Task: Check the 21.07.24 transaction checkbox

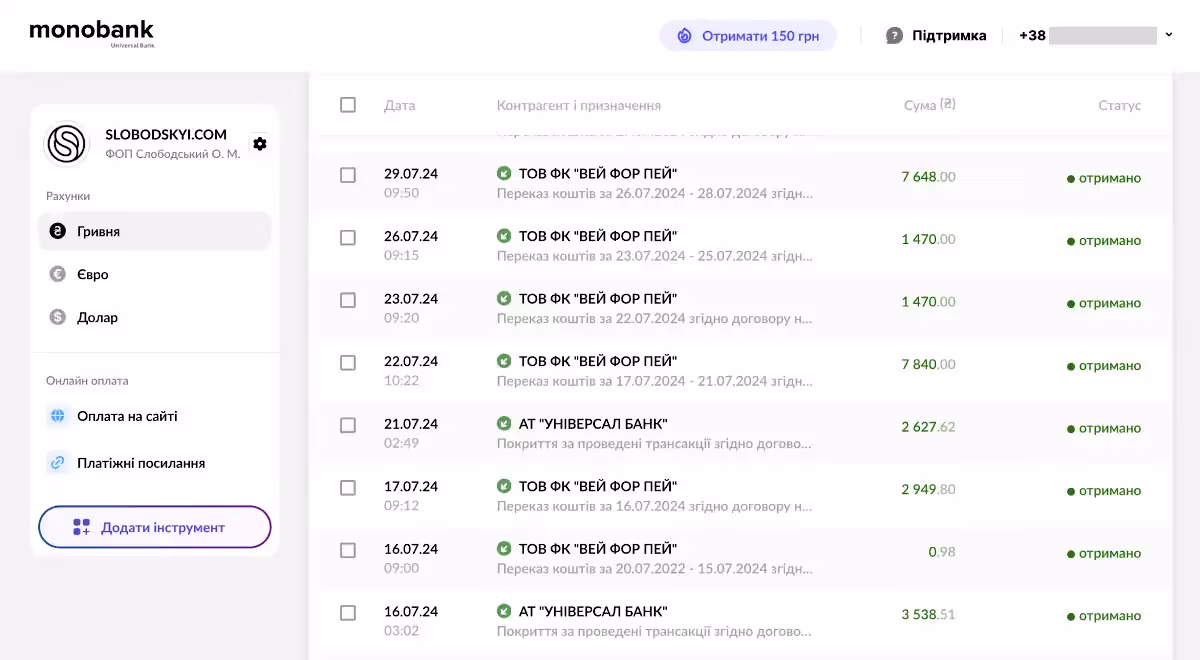Action: coord(348,425)
